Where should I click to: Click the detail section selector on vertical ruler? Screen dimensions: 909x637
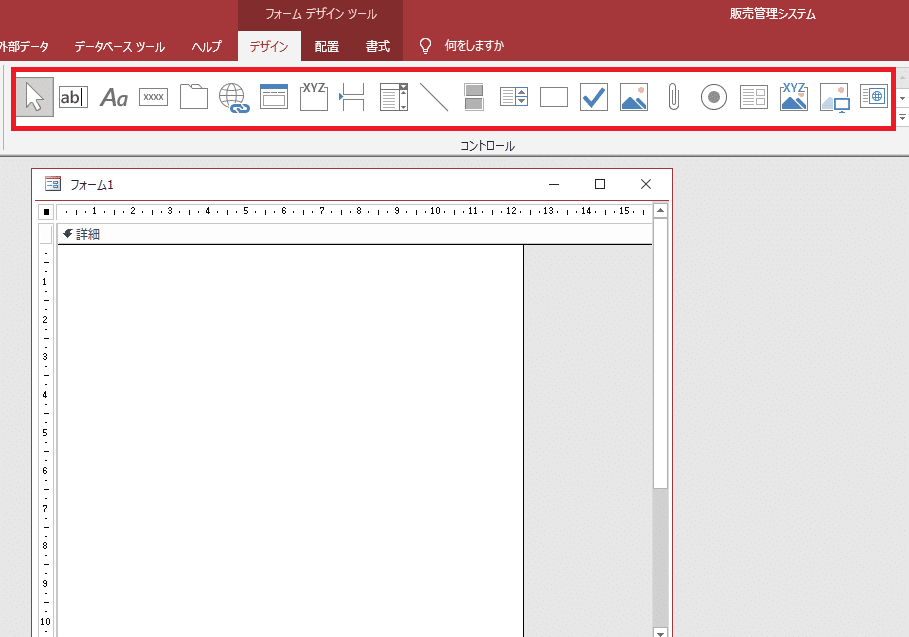[46, 234]
